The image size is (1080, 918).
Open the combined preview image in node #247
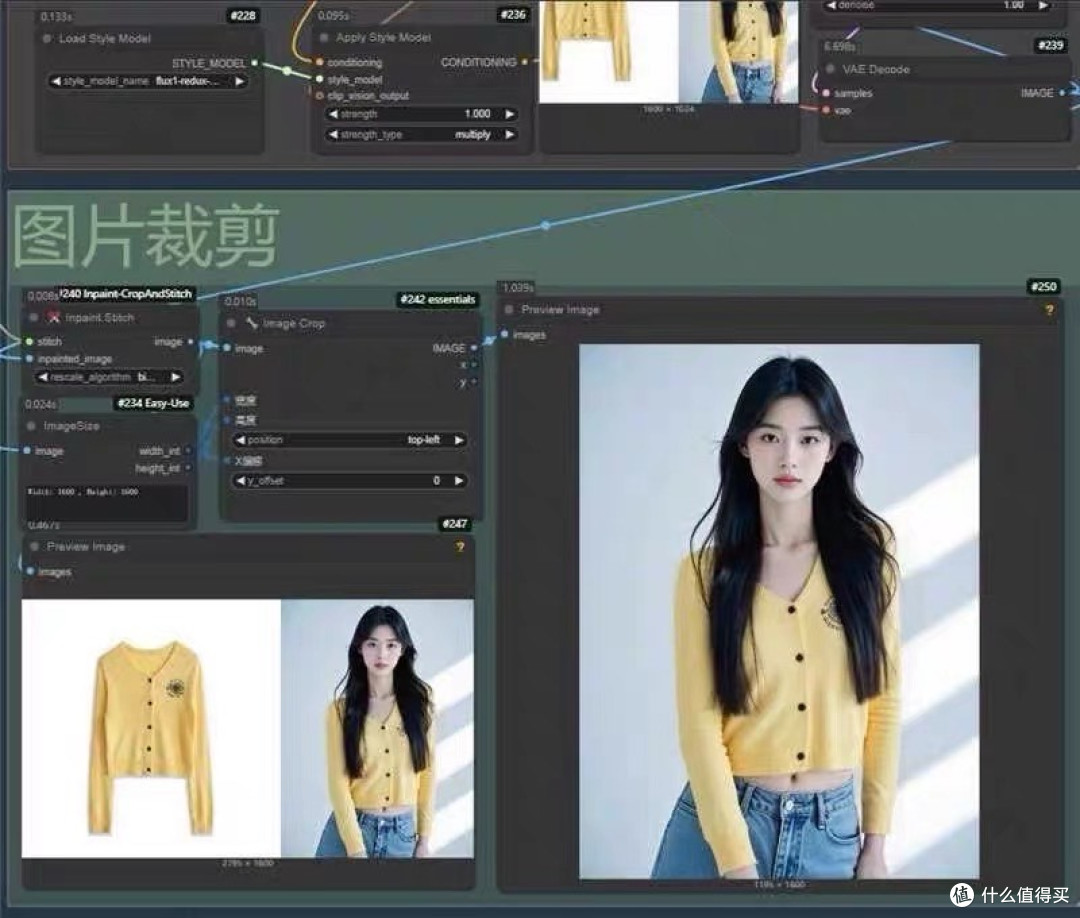(248, 729)
